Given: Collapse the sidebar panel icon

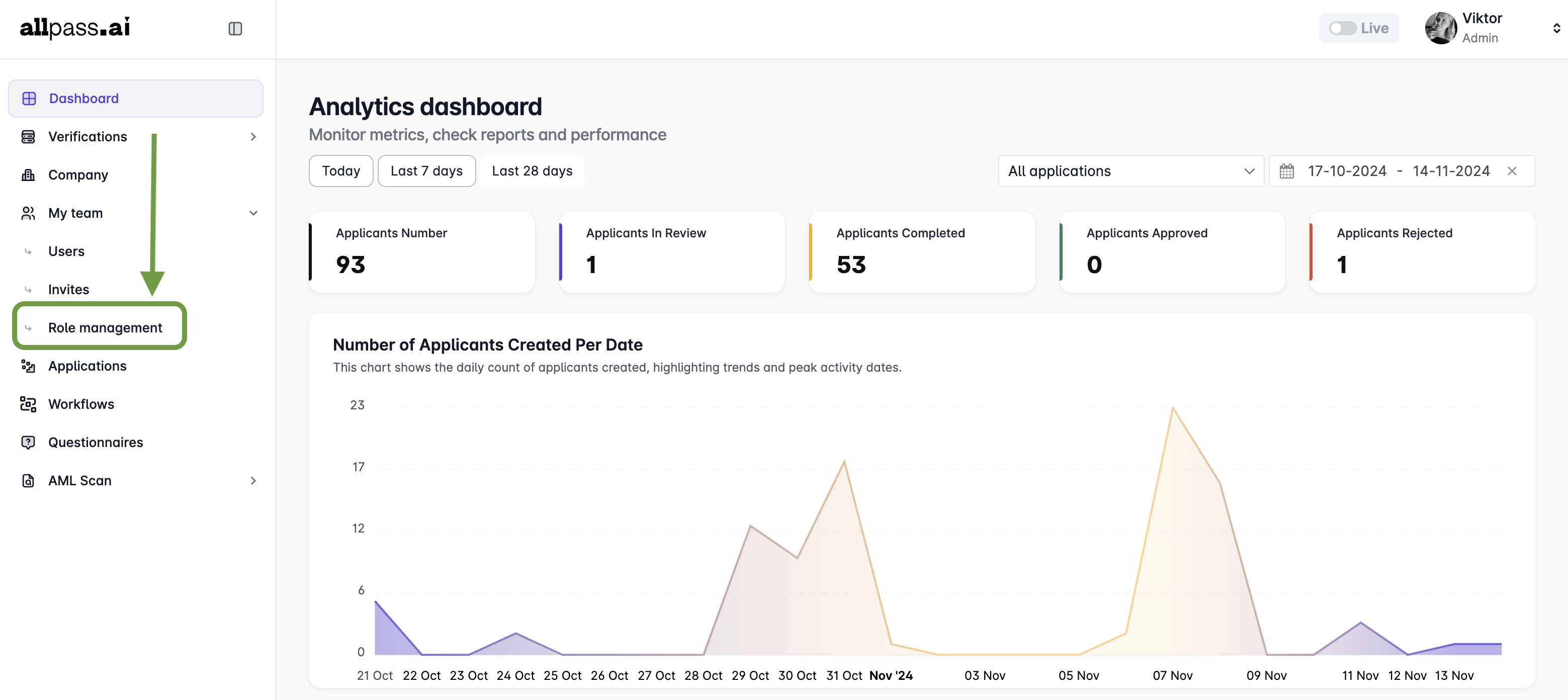Looking at the screenshot, I should (x=235, y=29).
